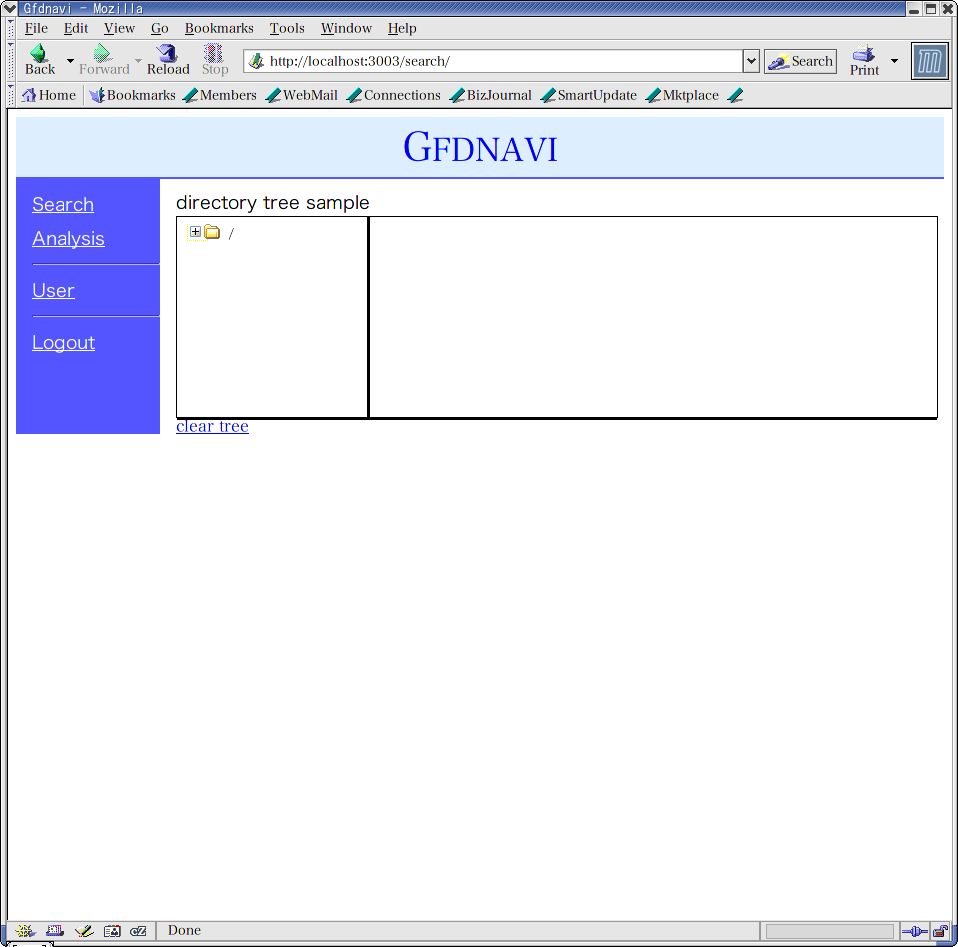
Task: Open the Mktplace bookmark
Action: (682, 95)
